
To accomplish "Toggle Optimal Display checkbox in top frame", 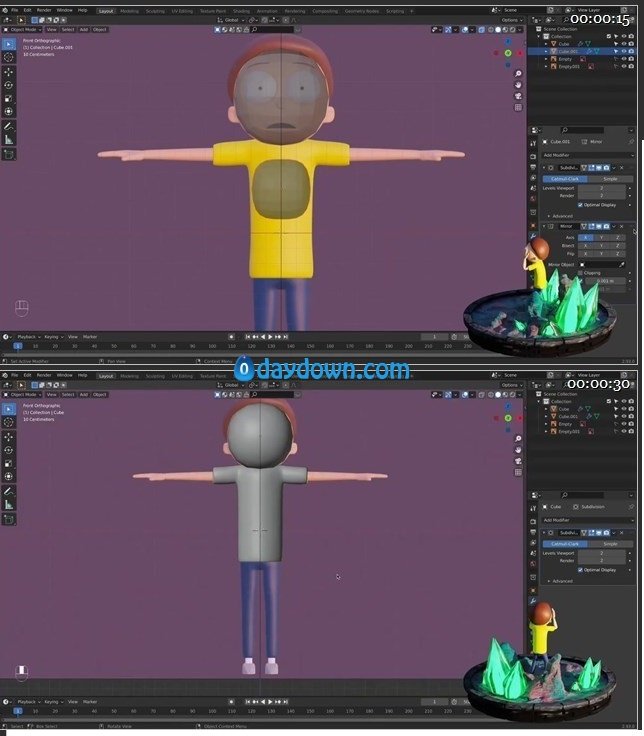I will pyautogui.click(x=581, y=205).
